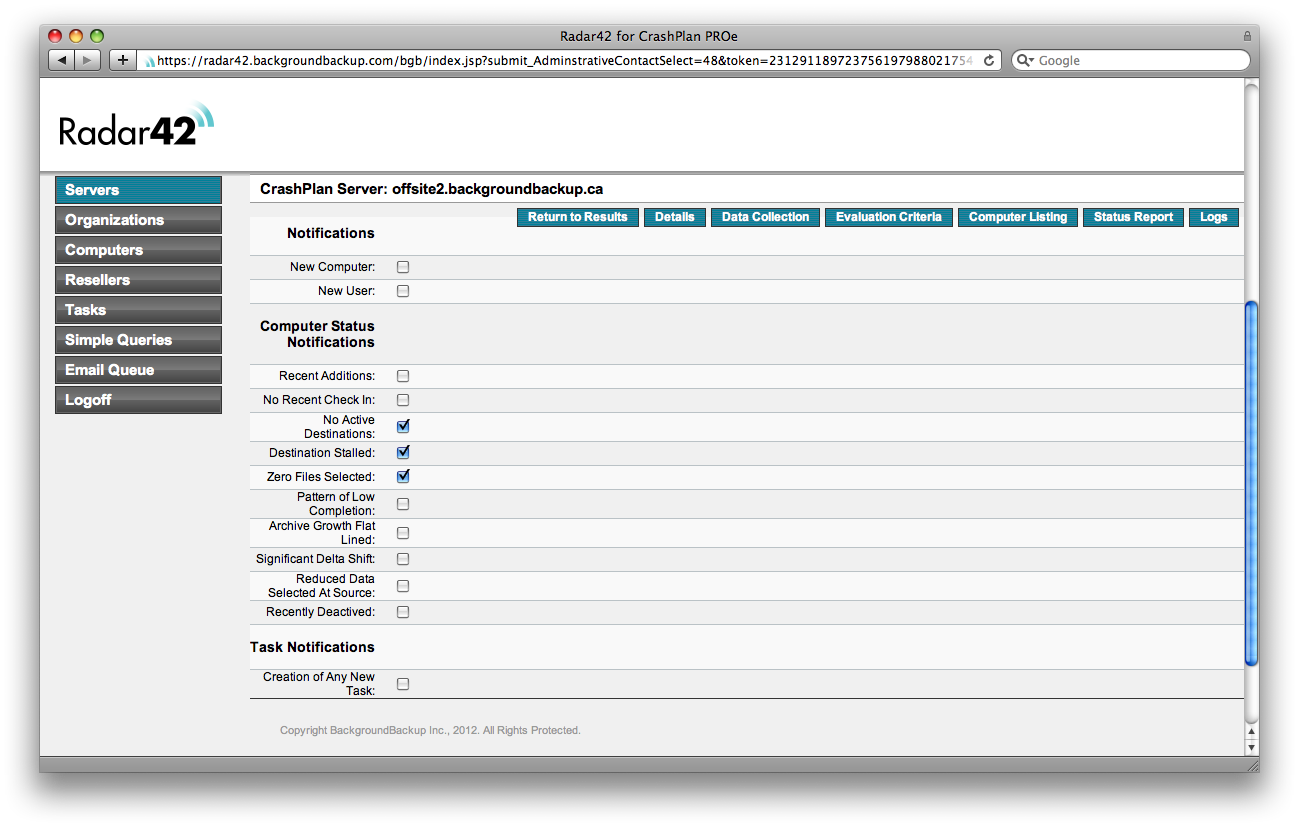Viewport: 1299px width, 827px height.
Task: View the server Logs
Action: tap(1214, 217)
